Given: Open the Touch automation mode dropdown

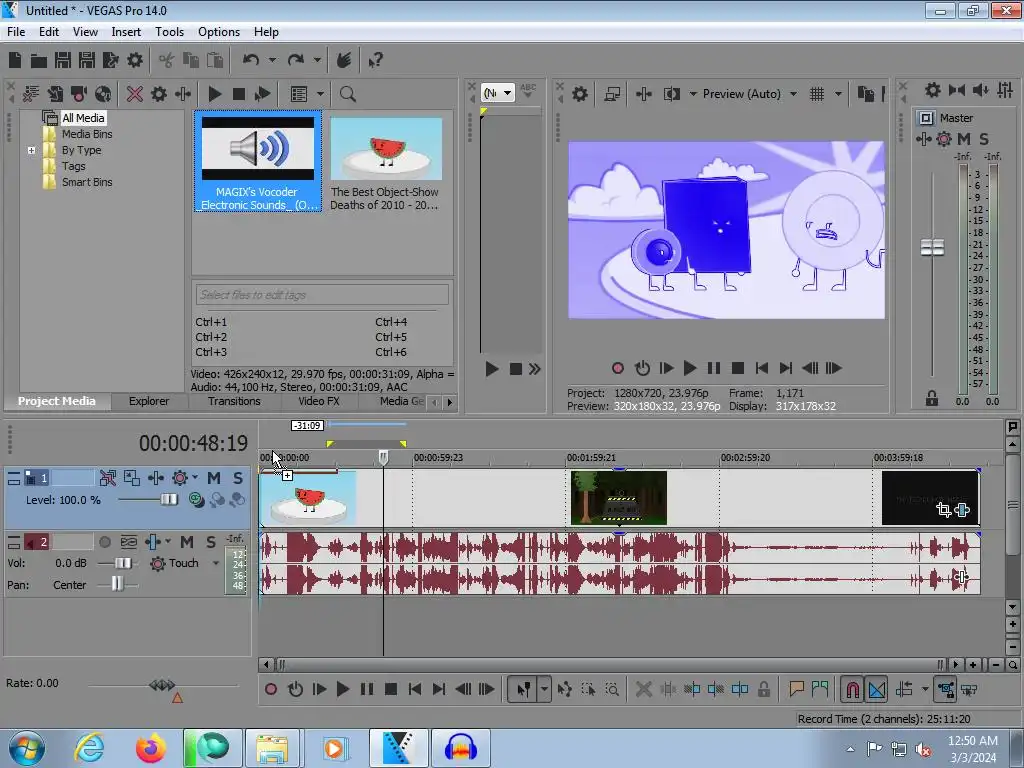Looking at the screenshot, I should point(216,563).
